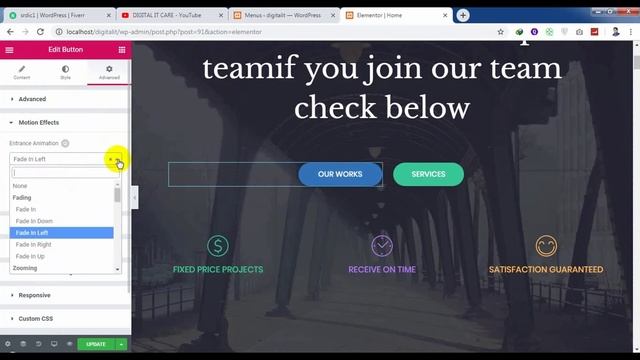Select the highlighted Fade In Left option
This screenshot has width=640, height=360.
tap(61, 233)
